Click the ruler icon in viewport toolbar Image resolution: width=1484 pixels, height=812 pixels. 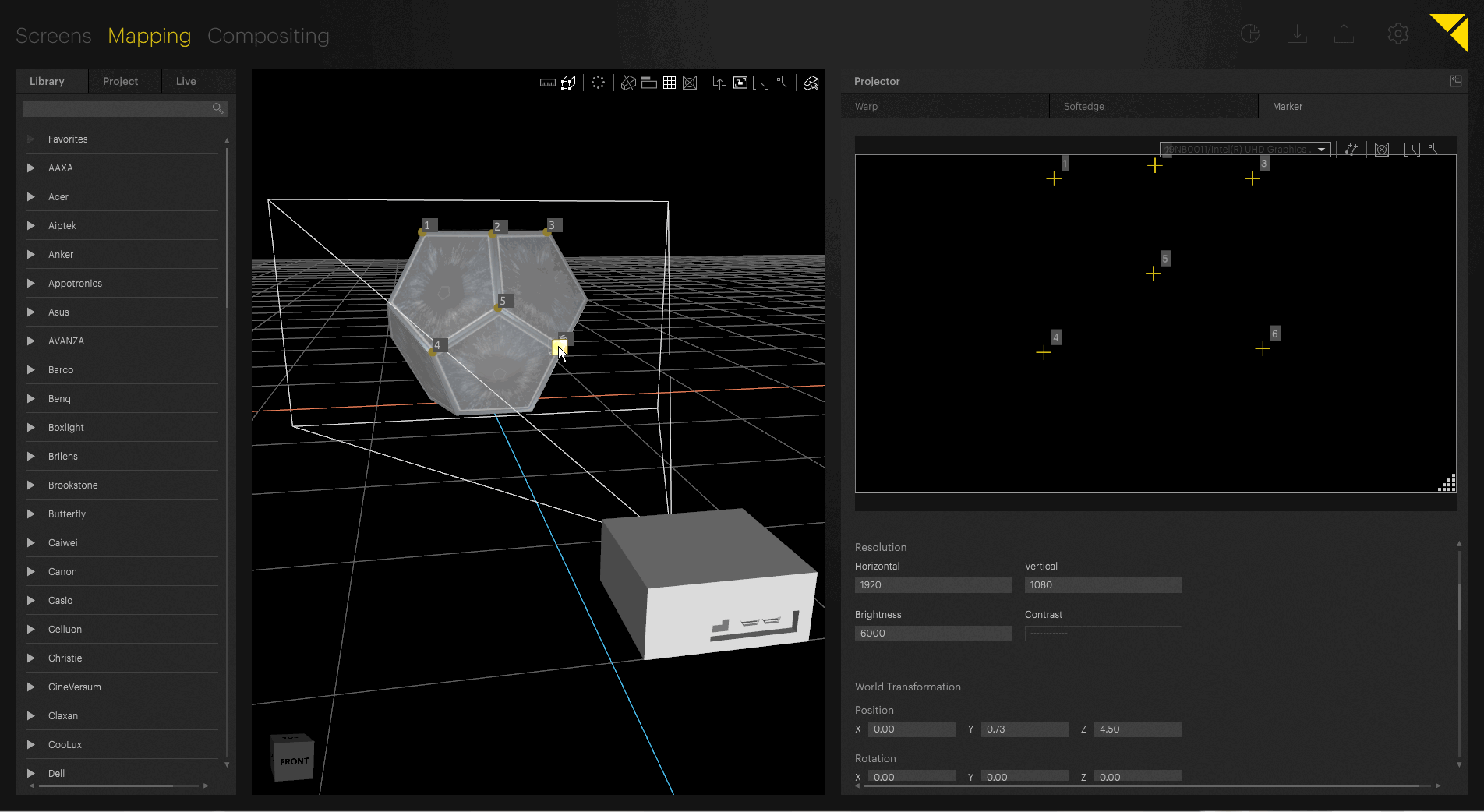pos(548,83)
